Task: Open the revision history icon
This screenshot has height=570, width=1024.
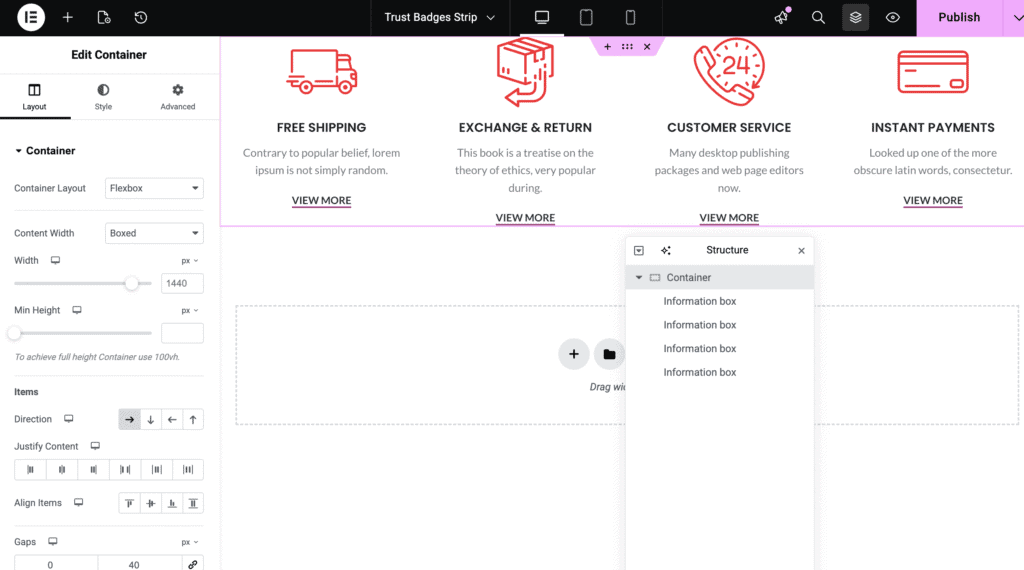Action: pos(140,18)
